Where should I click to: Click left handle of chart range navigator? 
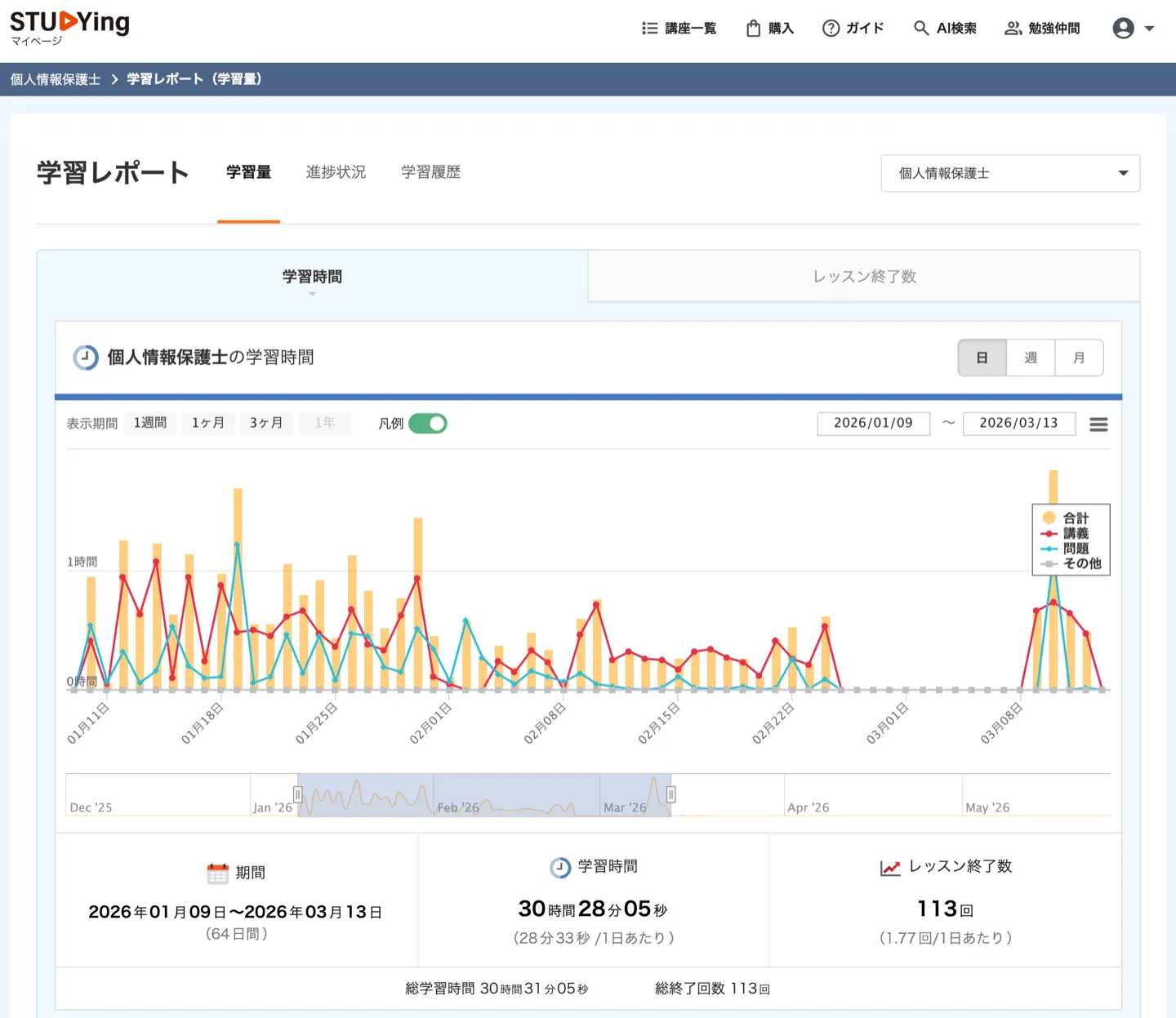point(298,794)
